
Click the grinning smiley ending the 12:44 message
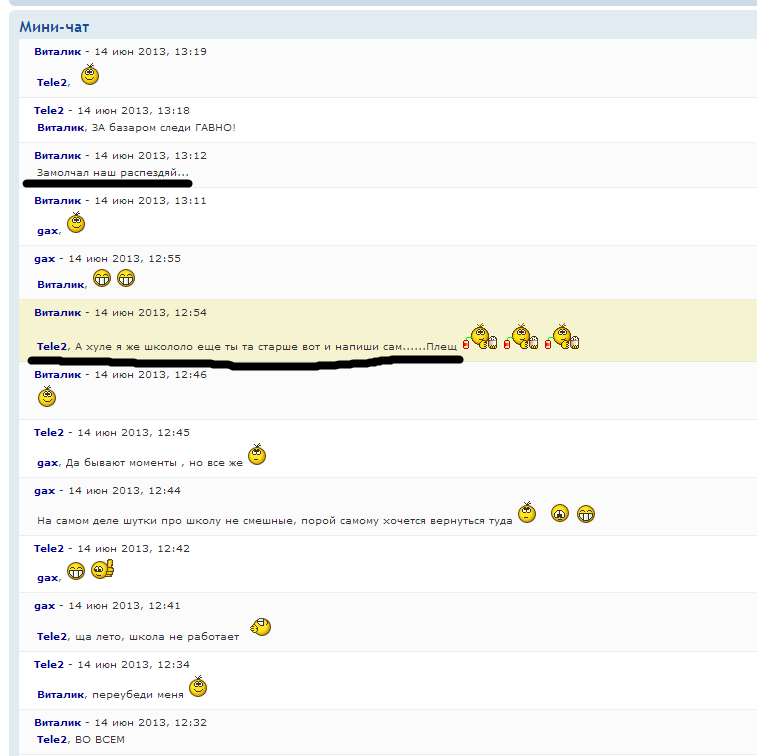586,514
